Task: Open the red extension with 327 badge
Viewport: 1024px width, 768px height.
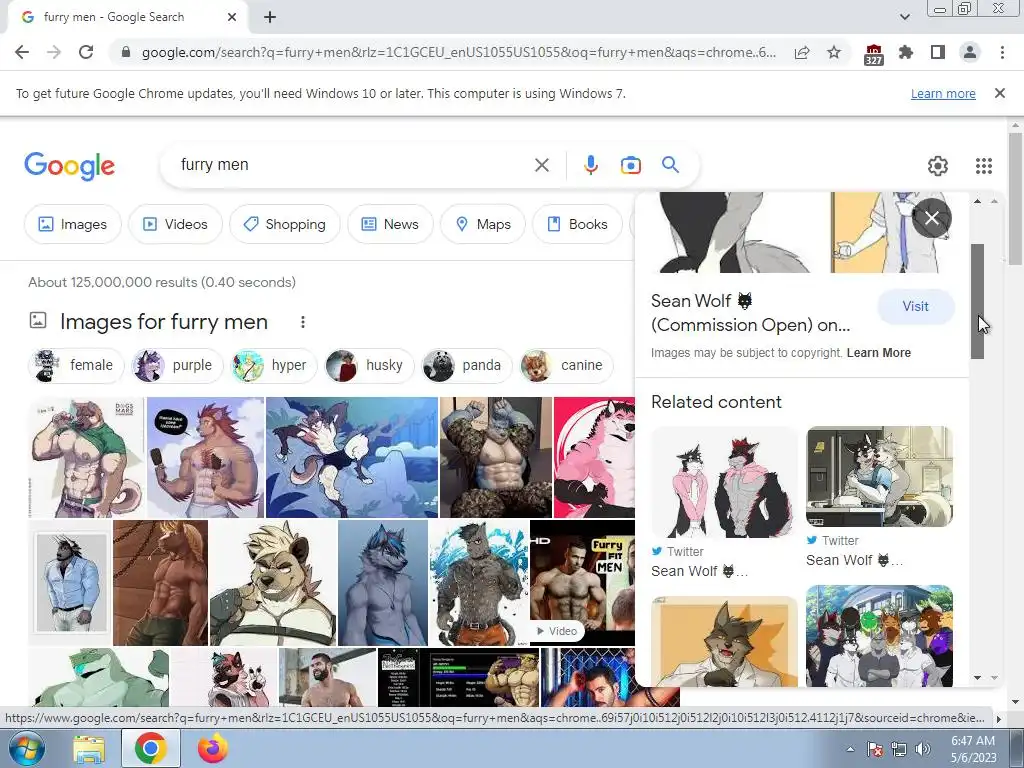Action: pos(873,54)
